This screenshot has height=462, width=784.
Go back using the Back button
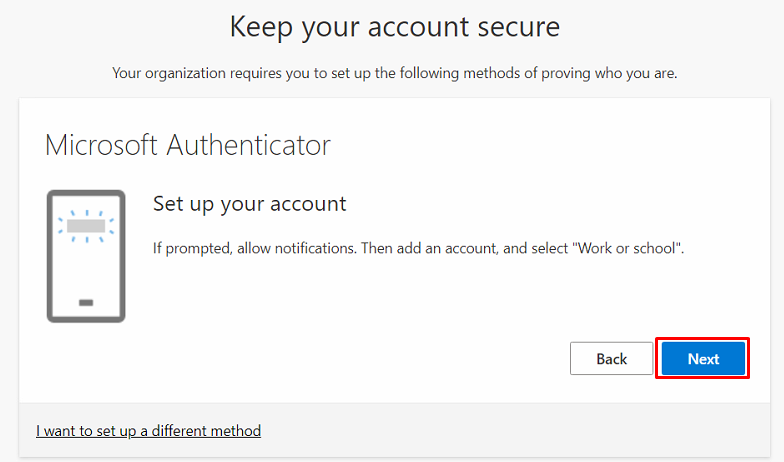pyautogui.click(x=611, y=359)
